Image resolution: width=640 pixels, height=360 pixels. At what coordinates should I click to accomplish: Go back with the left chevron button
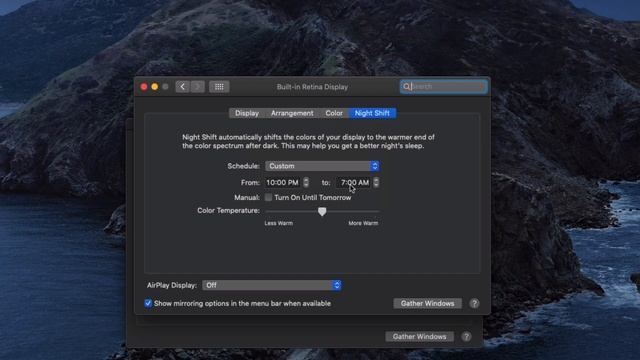click(x=182, y=87)
